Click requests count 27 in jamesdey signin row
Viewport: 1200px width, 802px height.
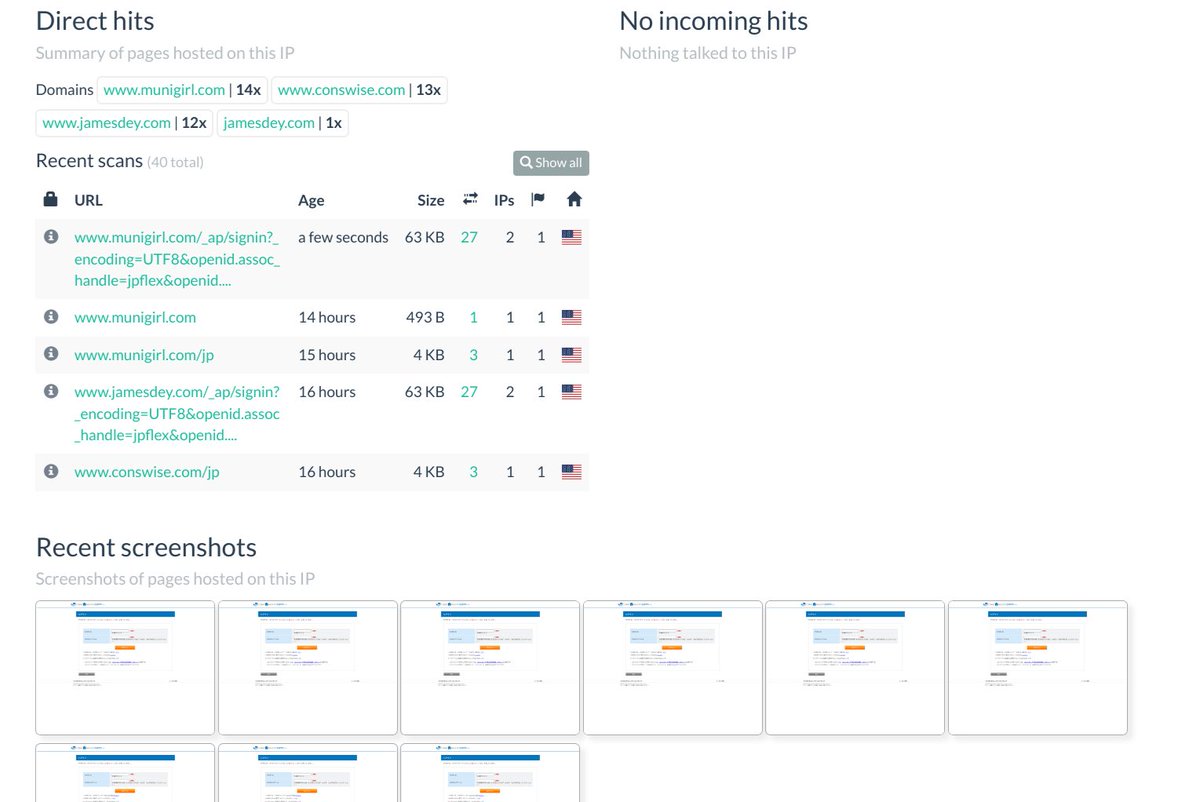pyautogui.click(x=469, y=392)
